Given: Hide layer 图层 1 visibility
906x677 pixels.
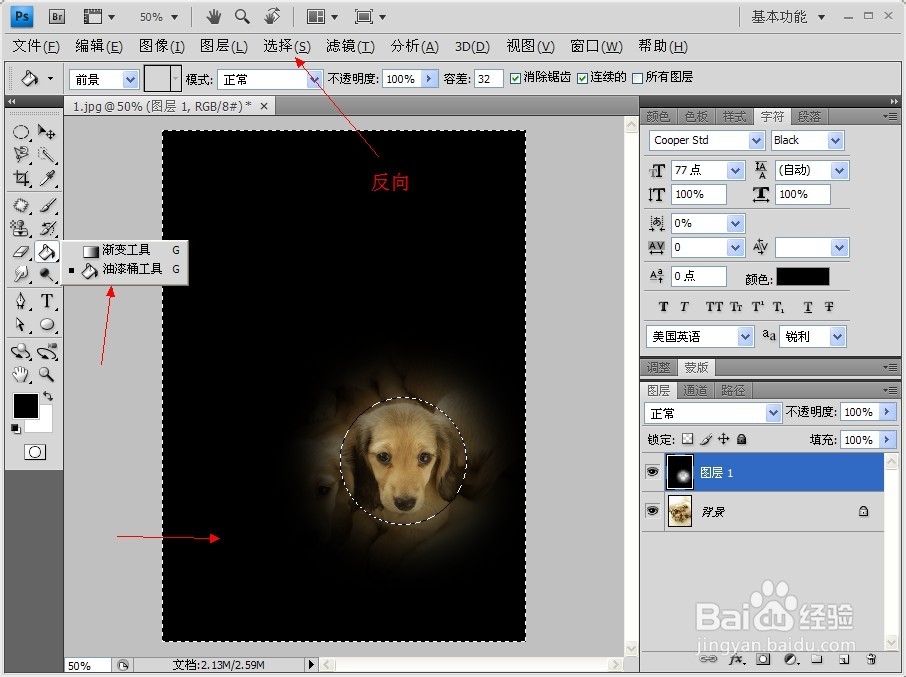Looking at the screenshot, I should [652, 472].
